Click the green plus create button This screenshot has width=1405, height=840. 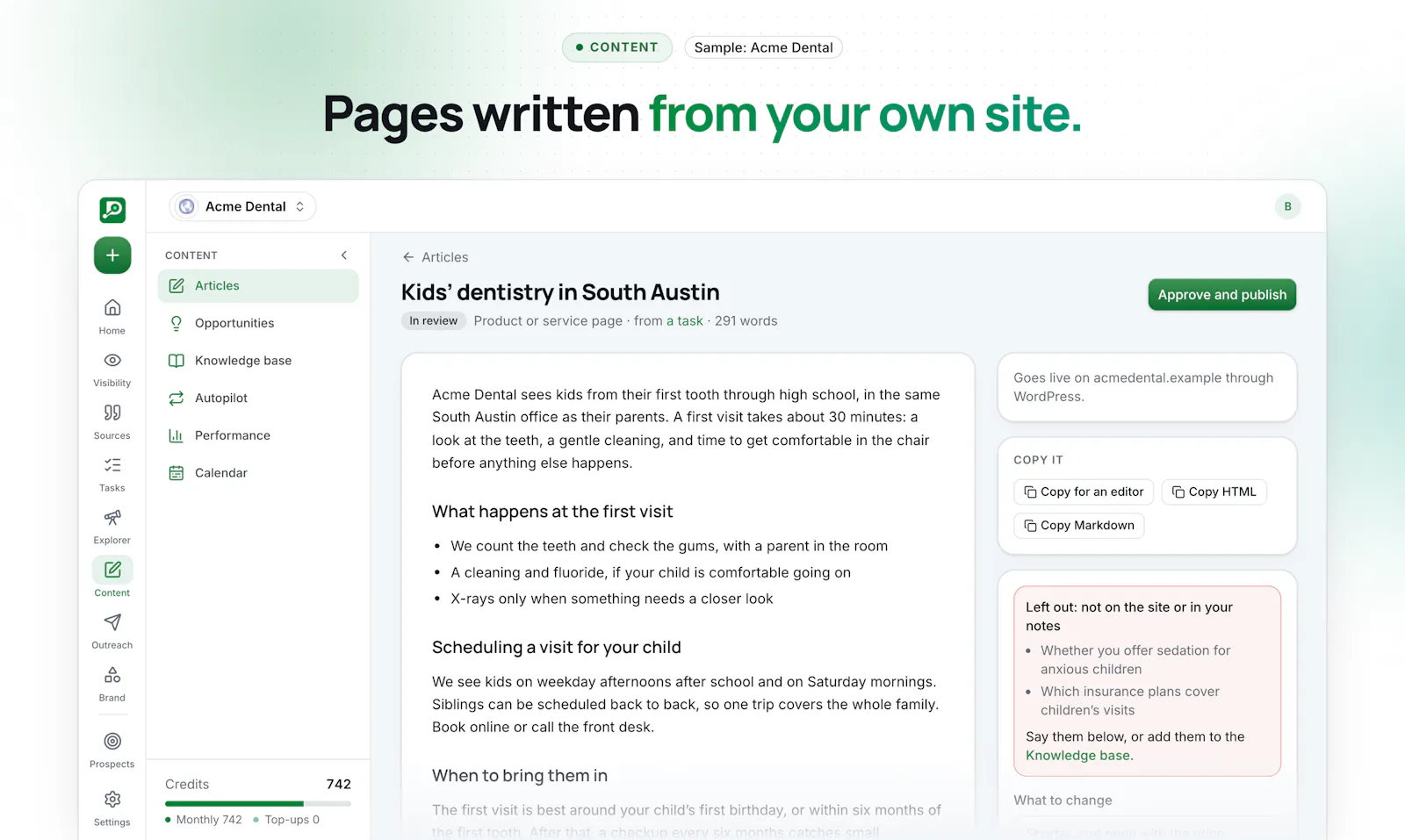112,255
